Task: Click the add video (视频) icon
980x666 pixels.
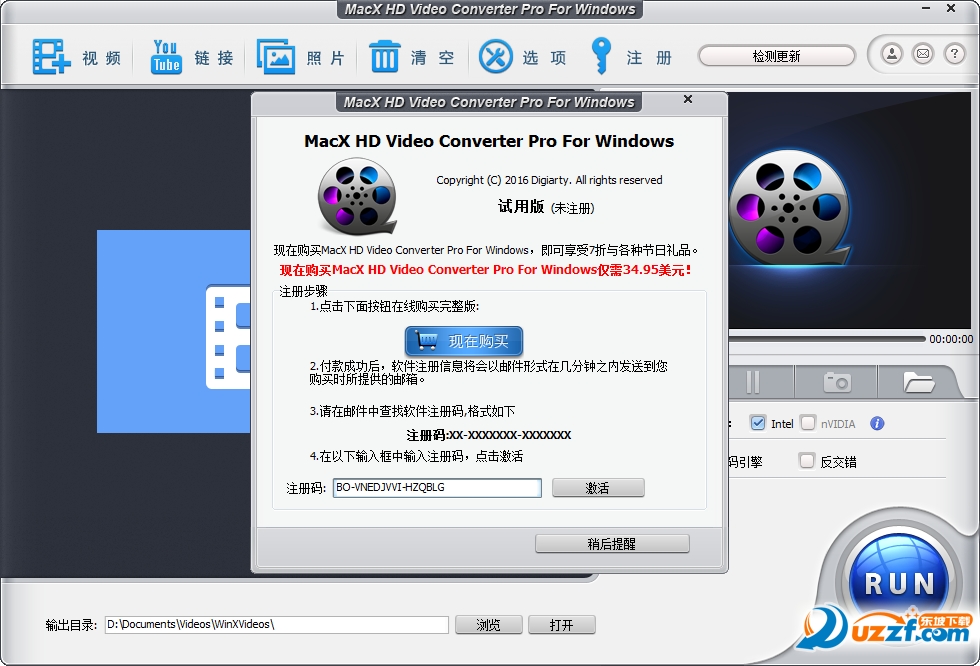Action: (51, 57)
